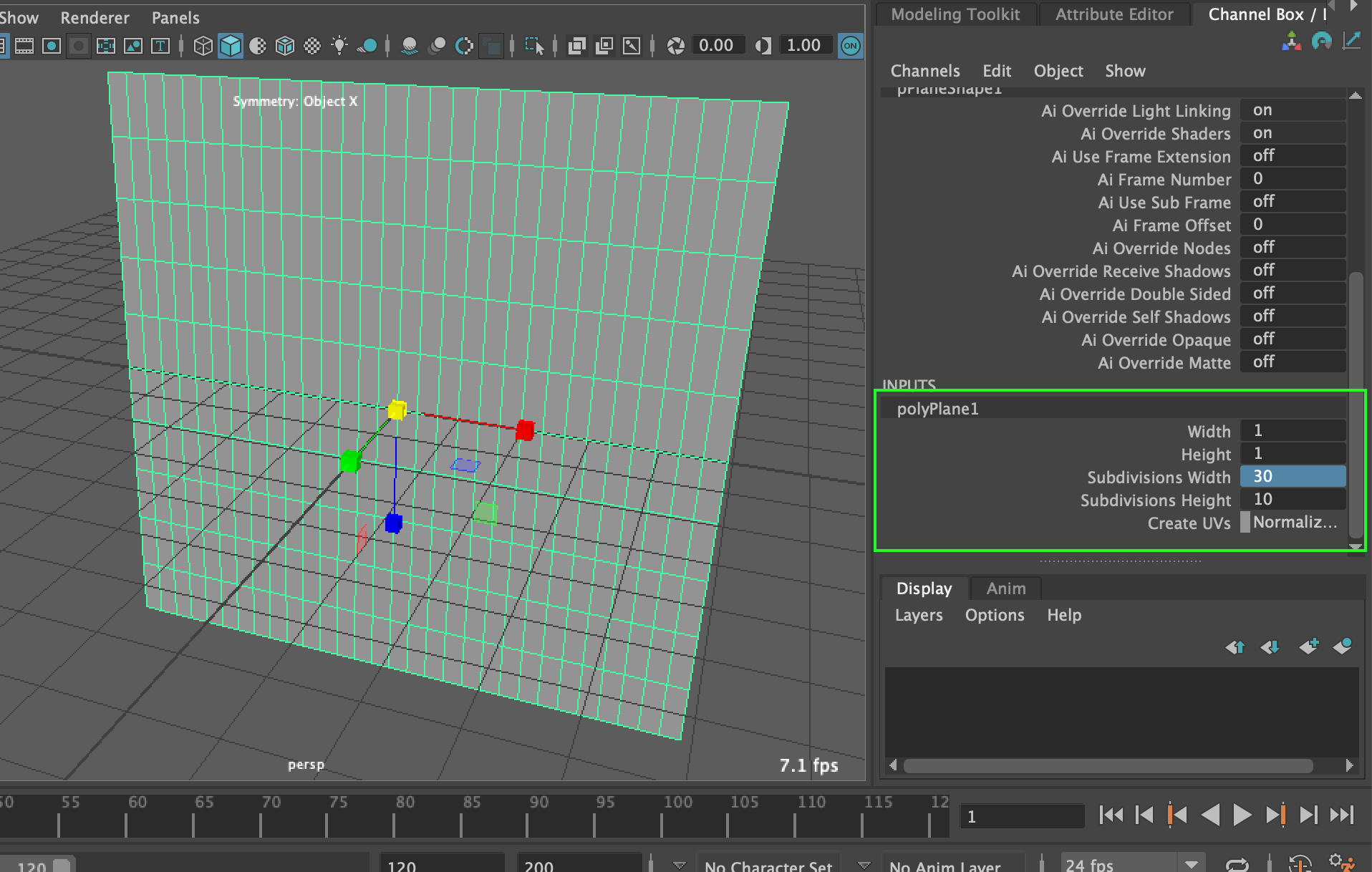
Task: Switch to the Modeling Toolkit tab
Action: tap(955, 14)
